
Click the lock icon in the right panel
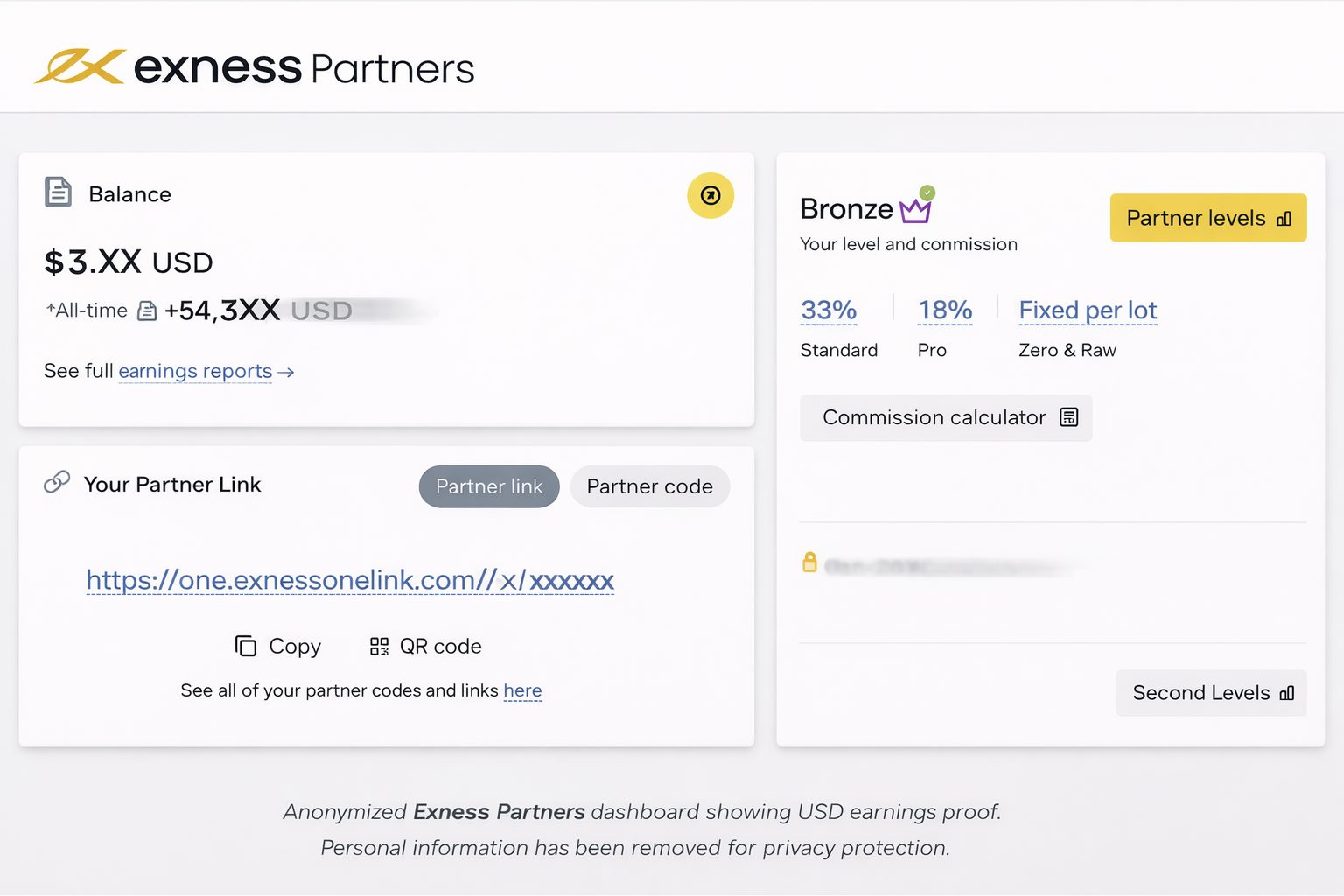[x=809, y=563]
